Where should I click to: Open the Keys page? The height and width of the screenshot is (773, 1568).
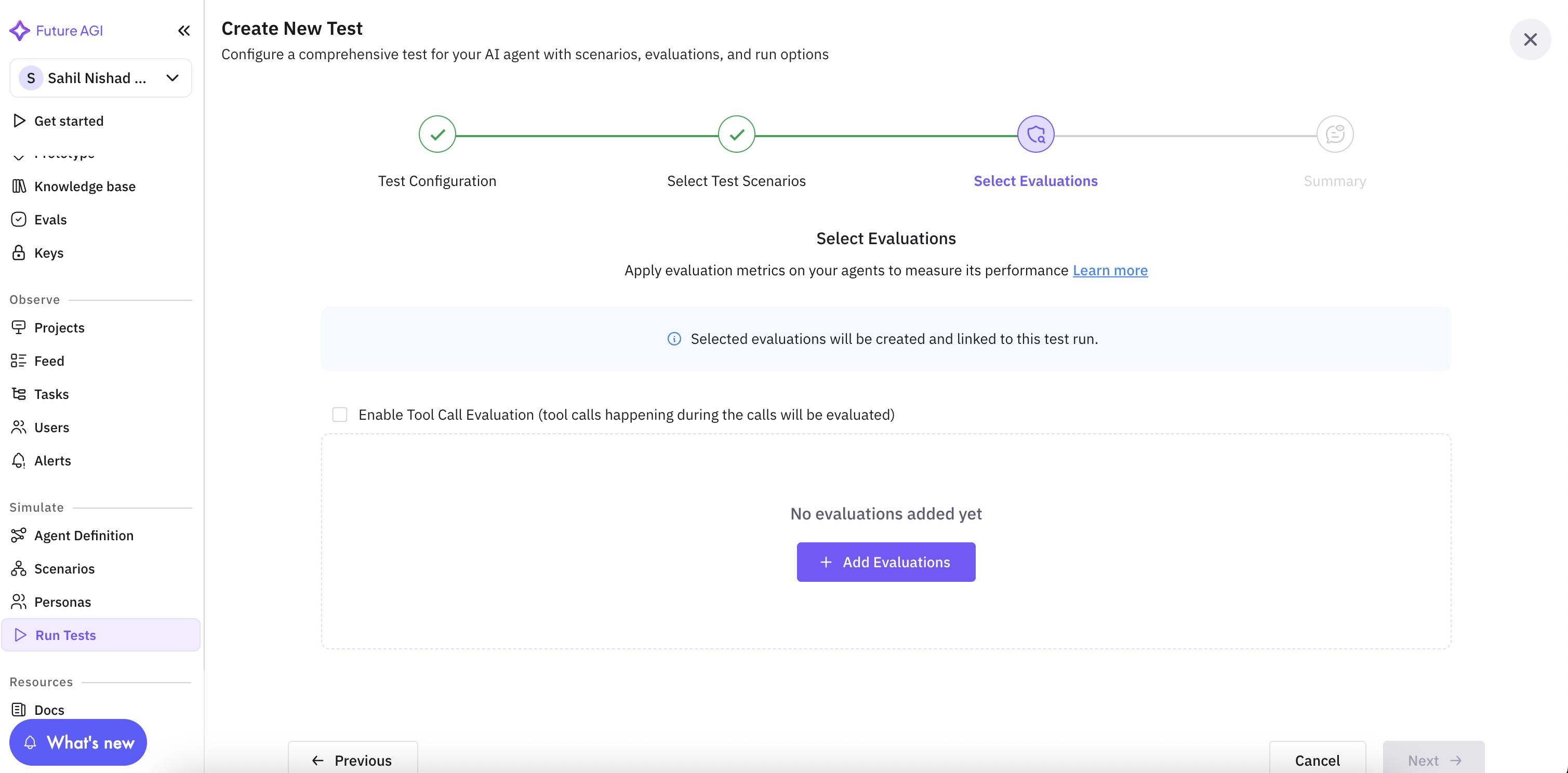(48, 252)
